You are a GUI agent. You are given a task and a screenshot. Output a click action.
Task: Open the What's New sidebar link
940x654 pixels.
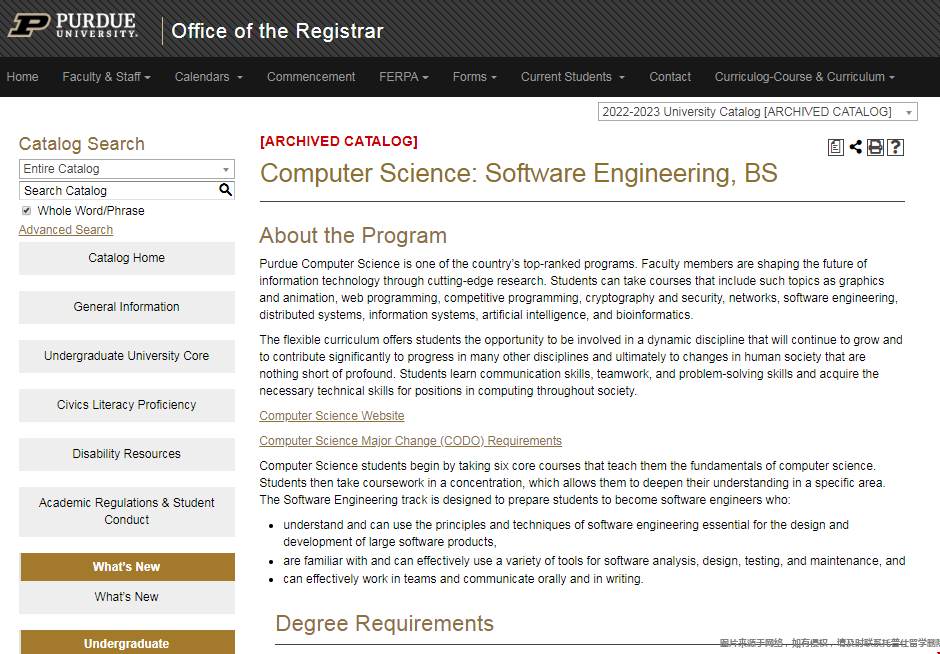126,597
